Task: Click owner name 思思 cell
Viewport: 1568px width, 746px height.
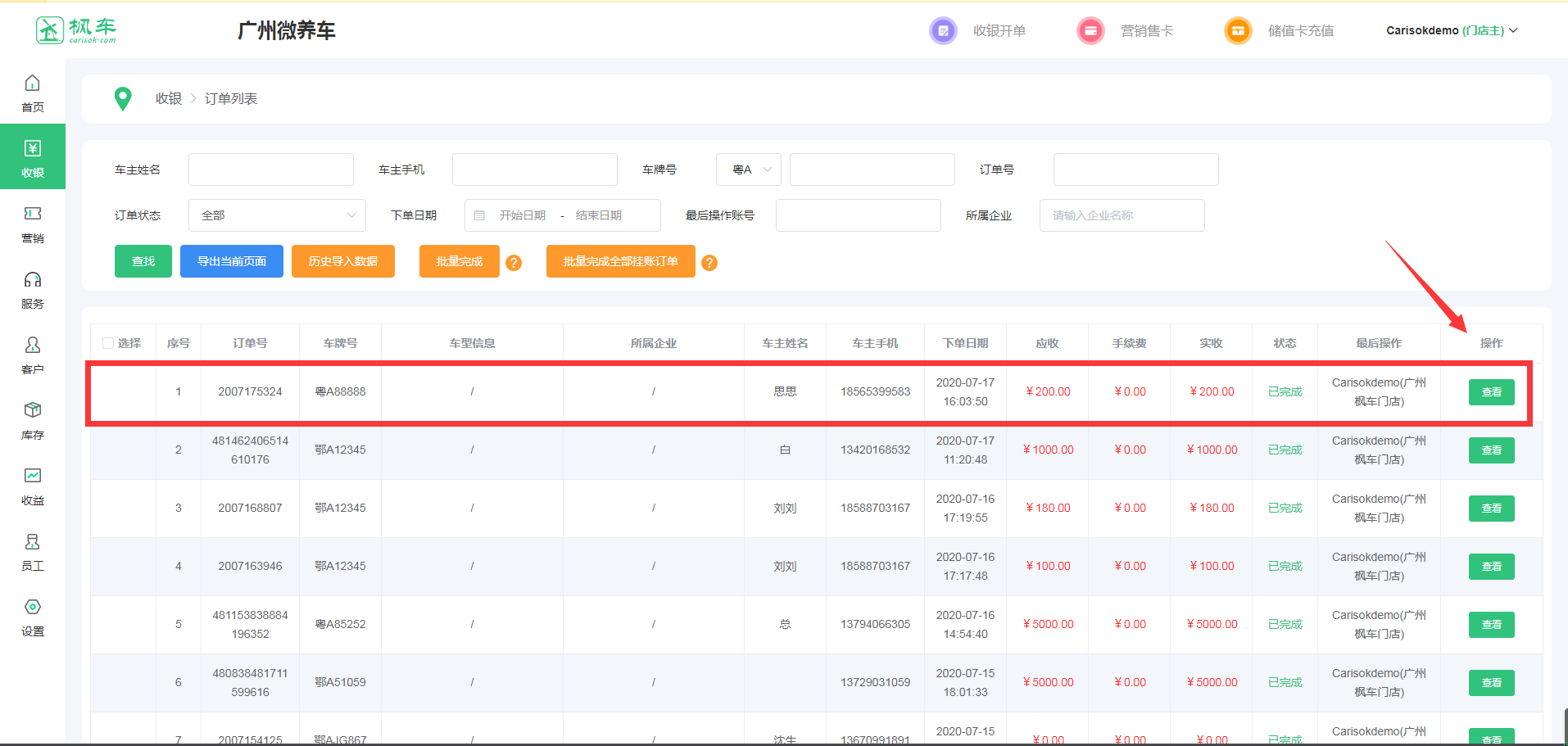Action: click(x=785, y=391)
